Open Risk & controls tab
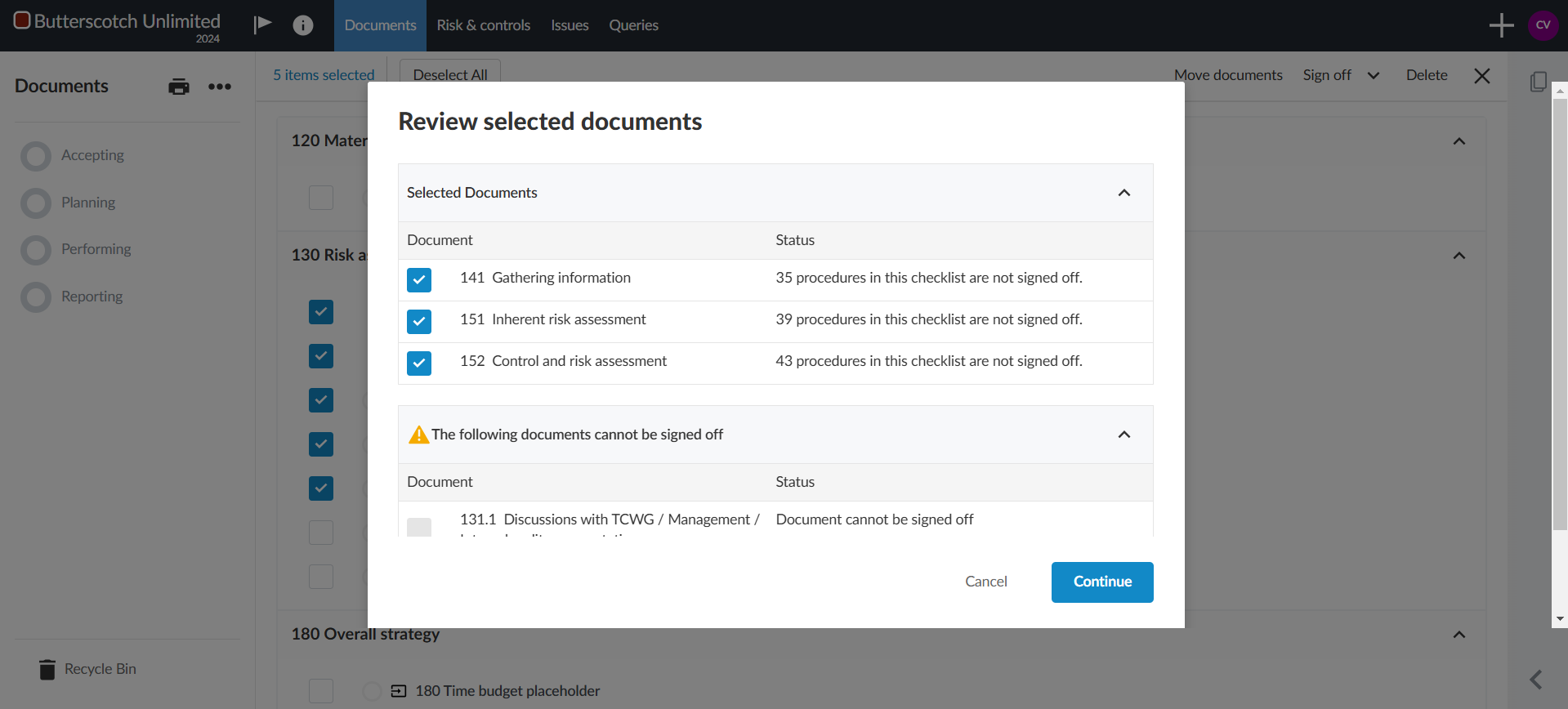Screen dimensions: 1568x709 click(x=484, y=25)
